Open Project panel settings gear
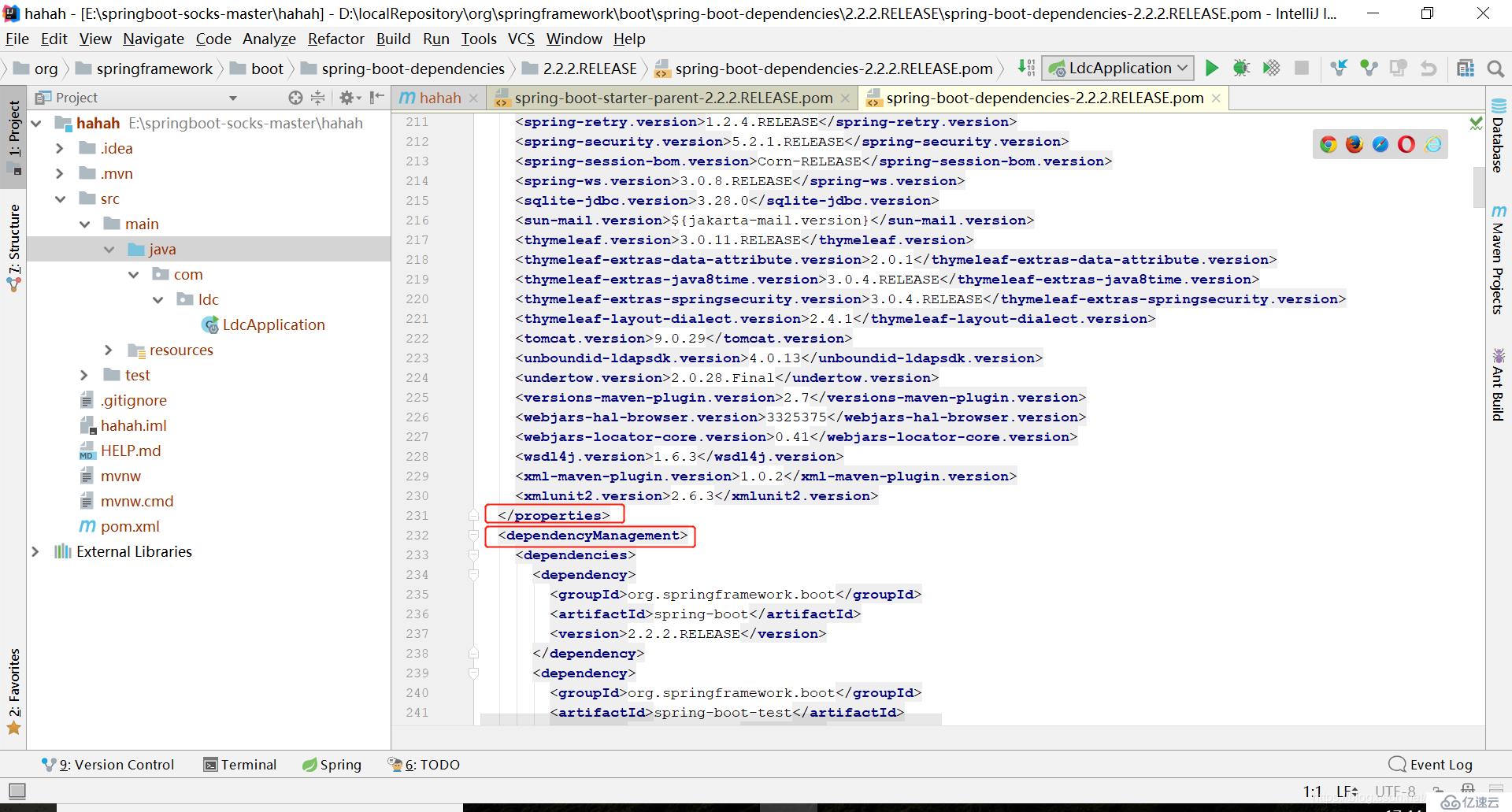1512x812 pixels. (x=349, y=98)
